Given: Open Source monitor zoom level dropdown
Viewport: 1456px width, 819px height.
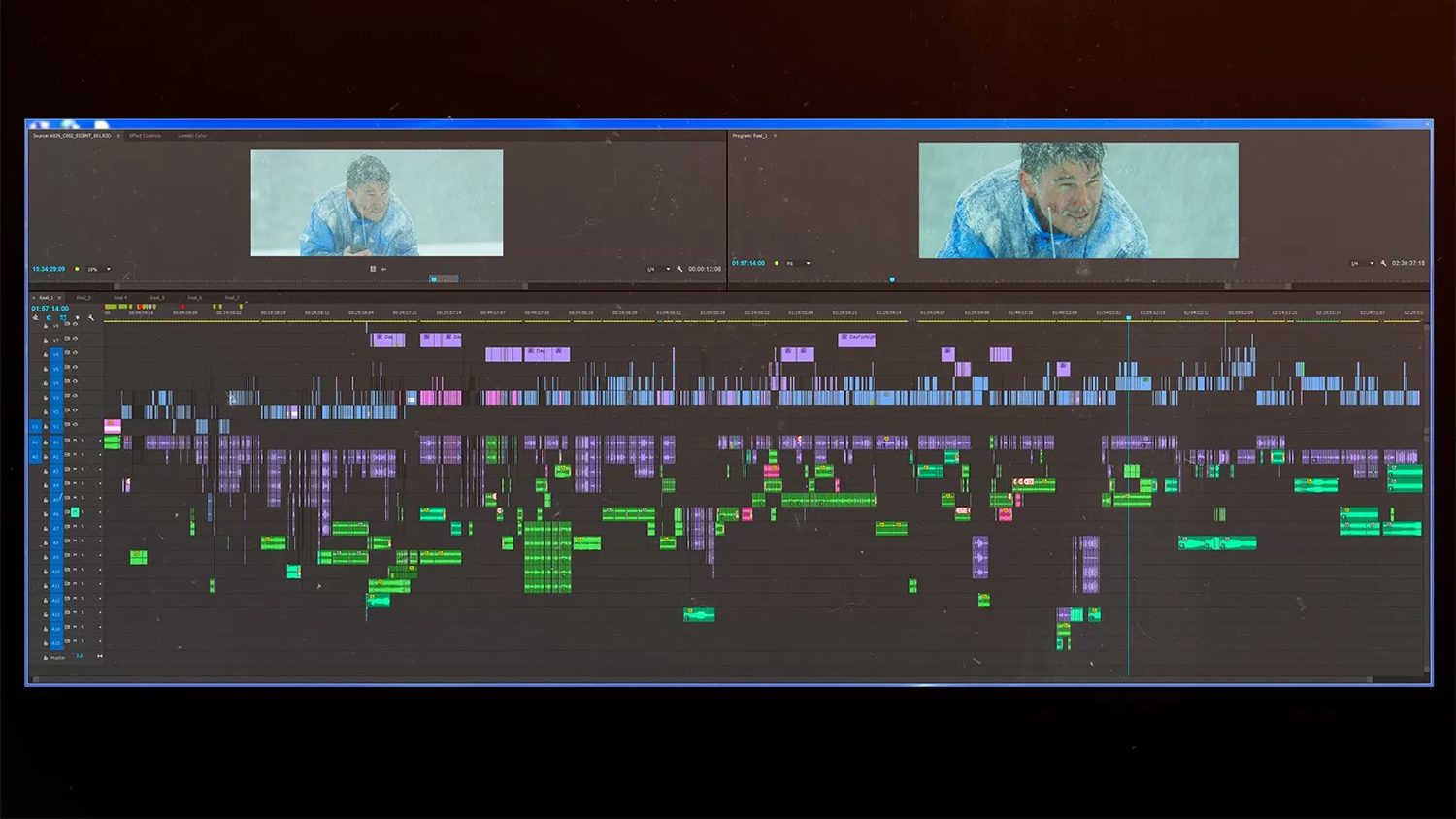Looking at the screenshot, I should 100,269.
